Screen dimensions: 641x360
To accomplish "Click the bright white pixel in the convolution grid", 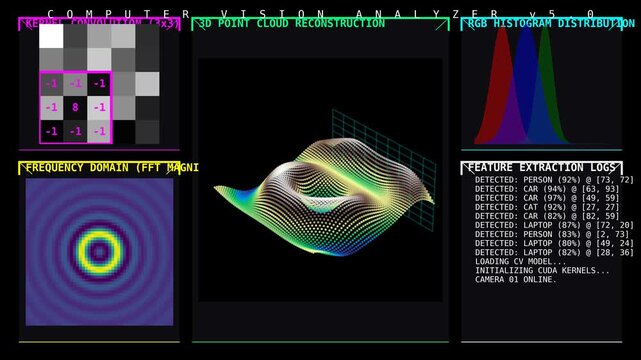I will (51, 36).
